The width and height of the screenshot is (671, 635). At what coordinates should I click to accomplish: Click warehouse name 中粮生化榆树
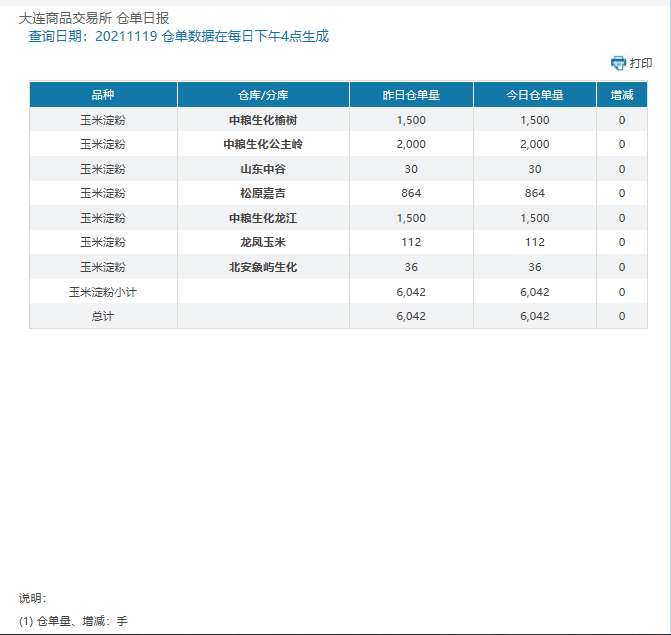point(263,120)
